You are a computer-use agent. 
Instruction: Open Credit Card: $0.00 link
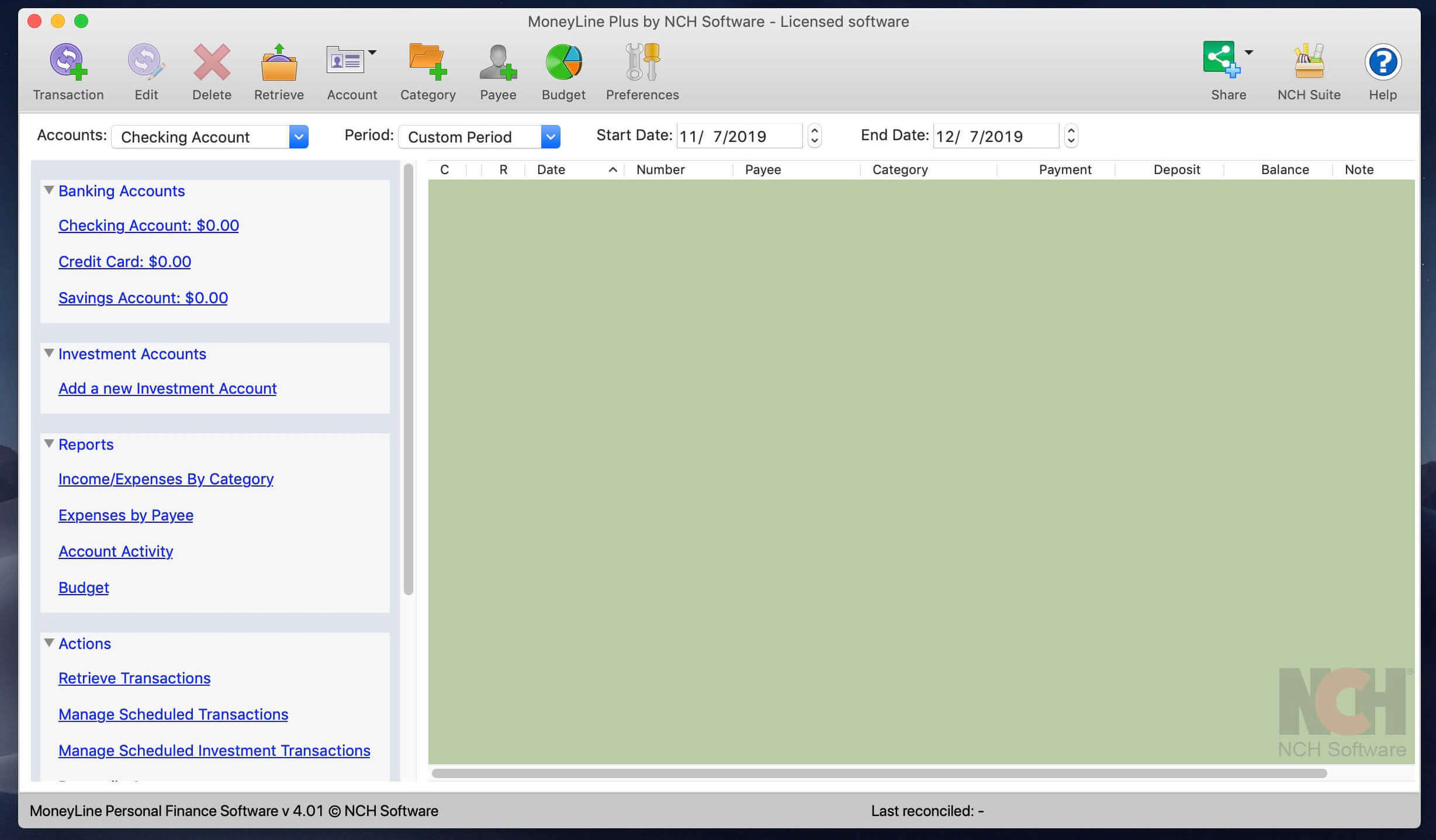click(x=124, y=262)
